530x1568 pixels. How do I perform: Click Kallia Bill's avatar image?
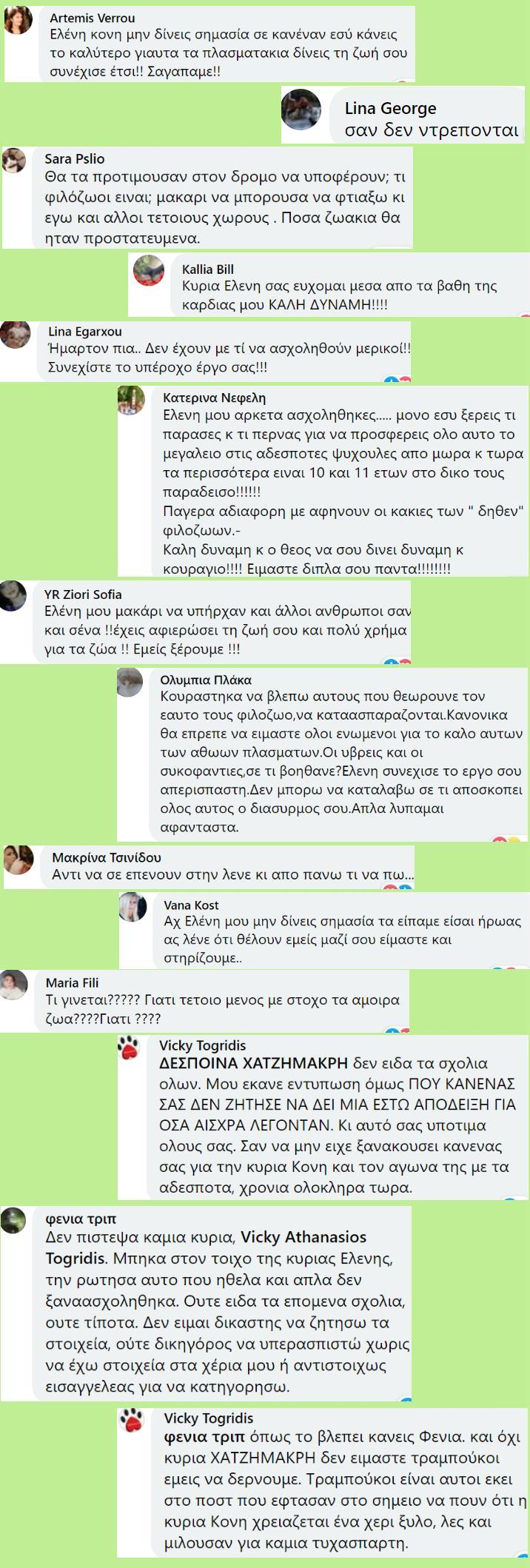[149, 270]
